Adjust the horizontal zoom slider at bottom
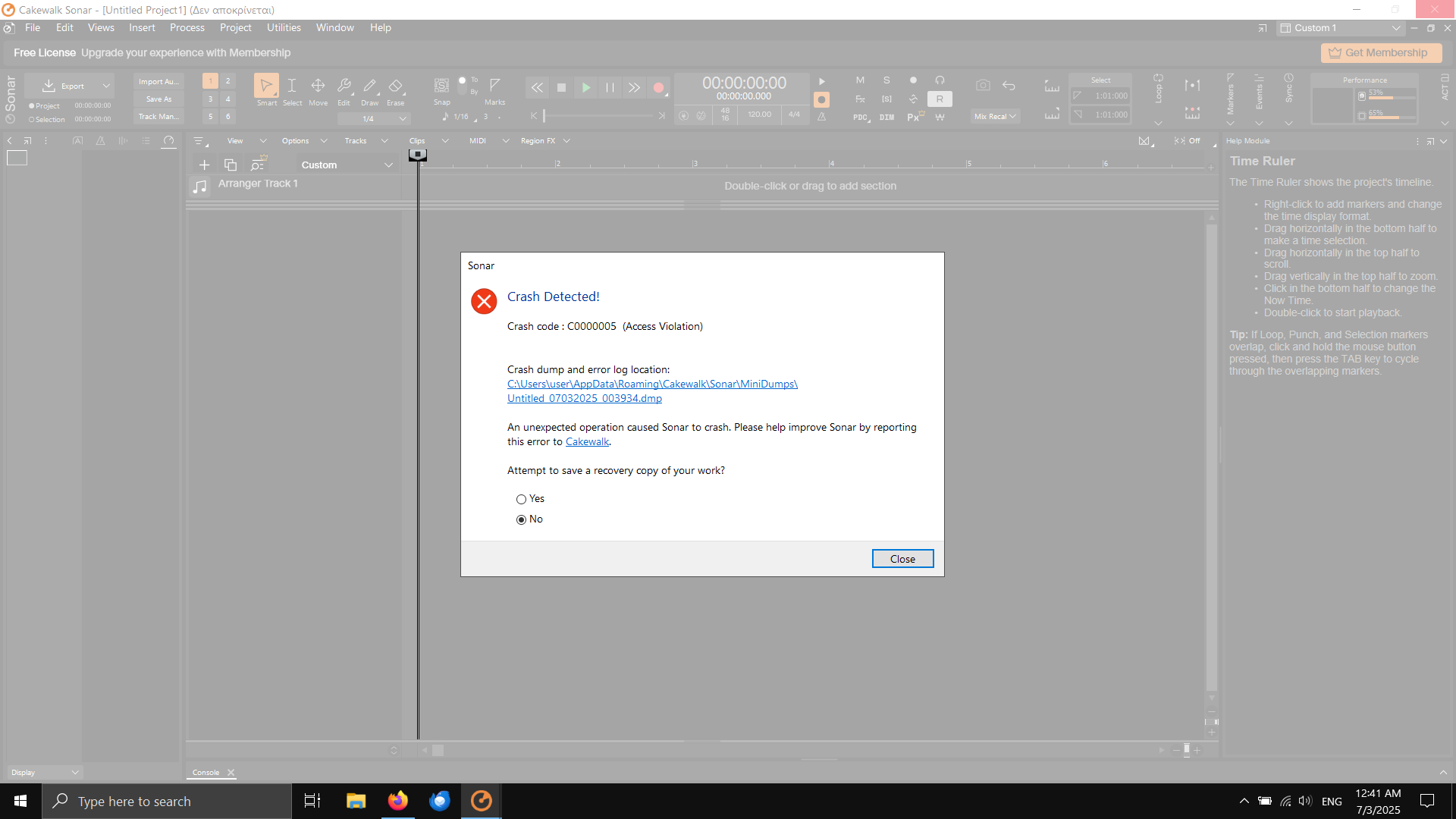This screenshot has height=819, width=1456. point(1187,750)
